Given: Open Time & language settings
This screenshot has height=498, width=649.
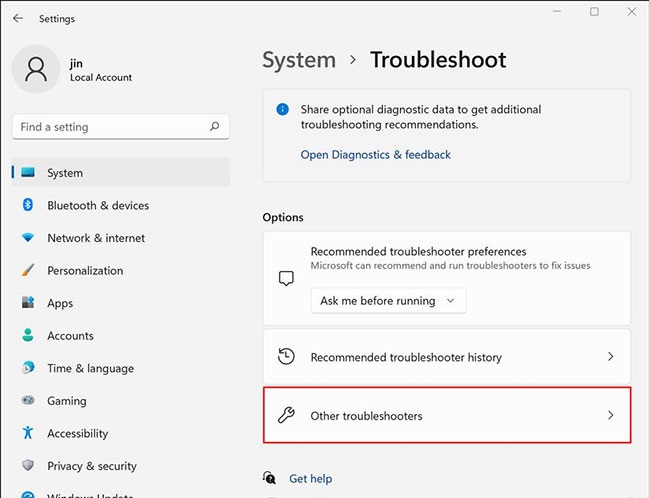Looking at the screenshot, I should point(120,368).
